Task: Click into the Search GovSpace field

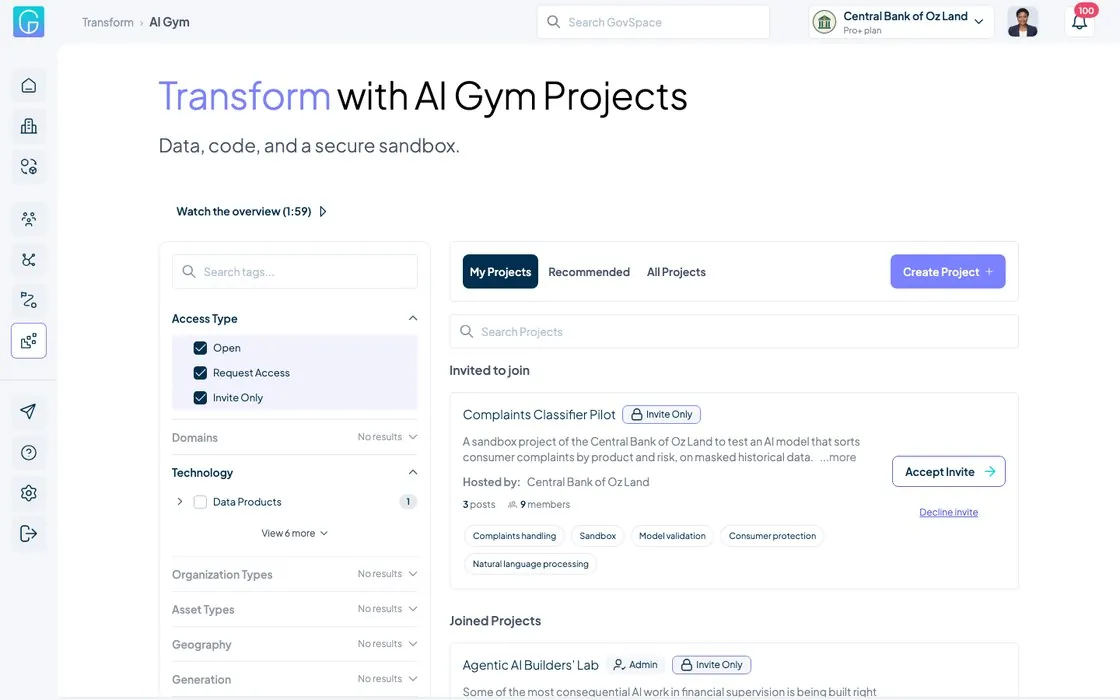Action: (653, 22)
